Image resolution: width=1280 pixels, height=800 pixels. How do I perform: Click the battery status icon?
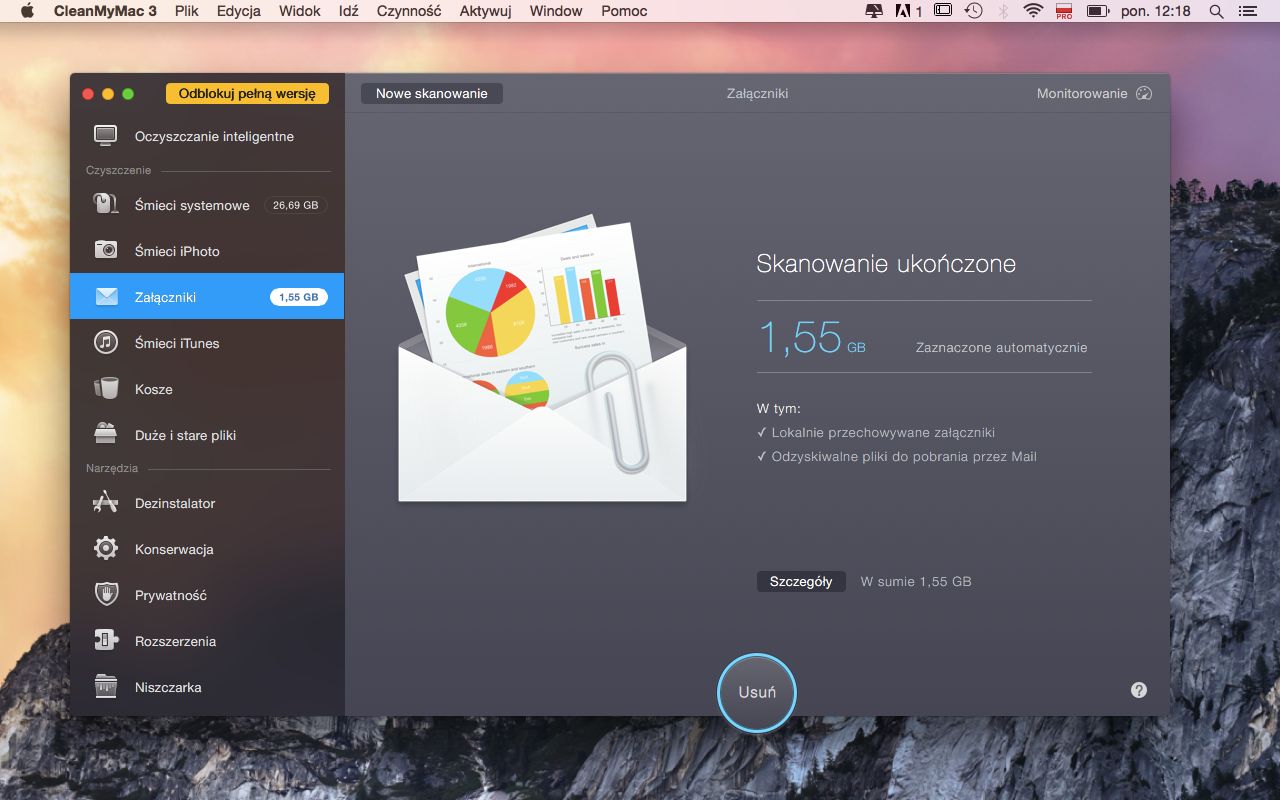click(1098, 11)
